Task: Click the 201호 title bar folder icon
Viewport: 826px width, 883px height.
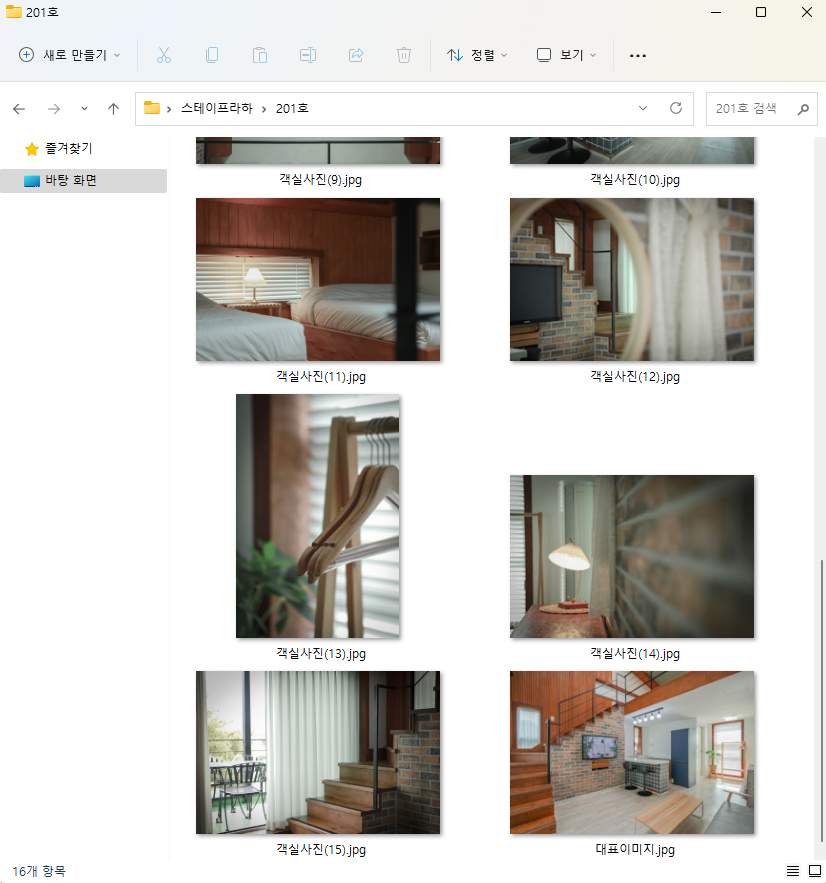Action: point(14,12)
